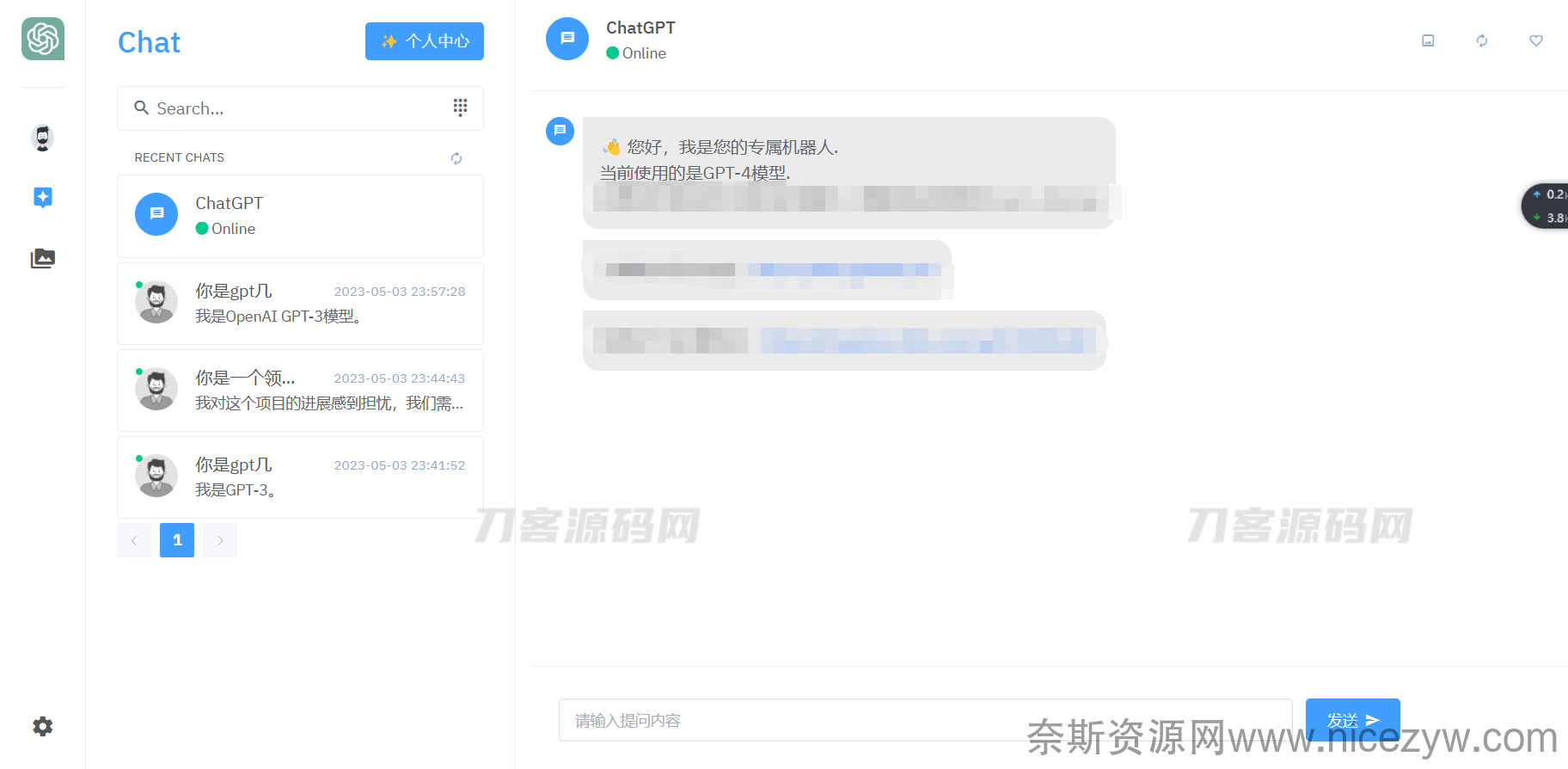Click the preview text 我是GPT-3。
Image resolution: width=1568 pixels, height=769 pixels.
pyautogui.click(x=236, y=490)
